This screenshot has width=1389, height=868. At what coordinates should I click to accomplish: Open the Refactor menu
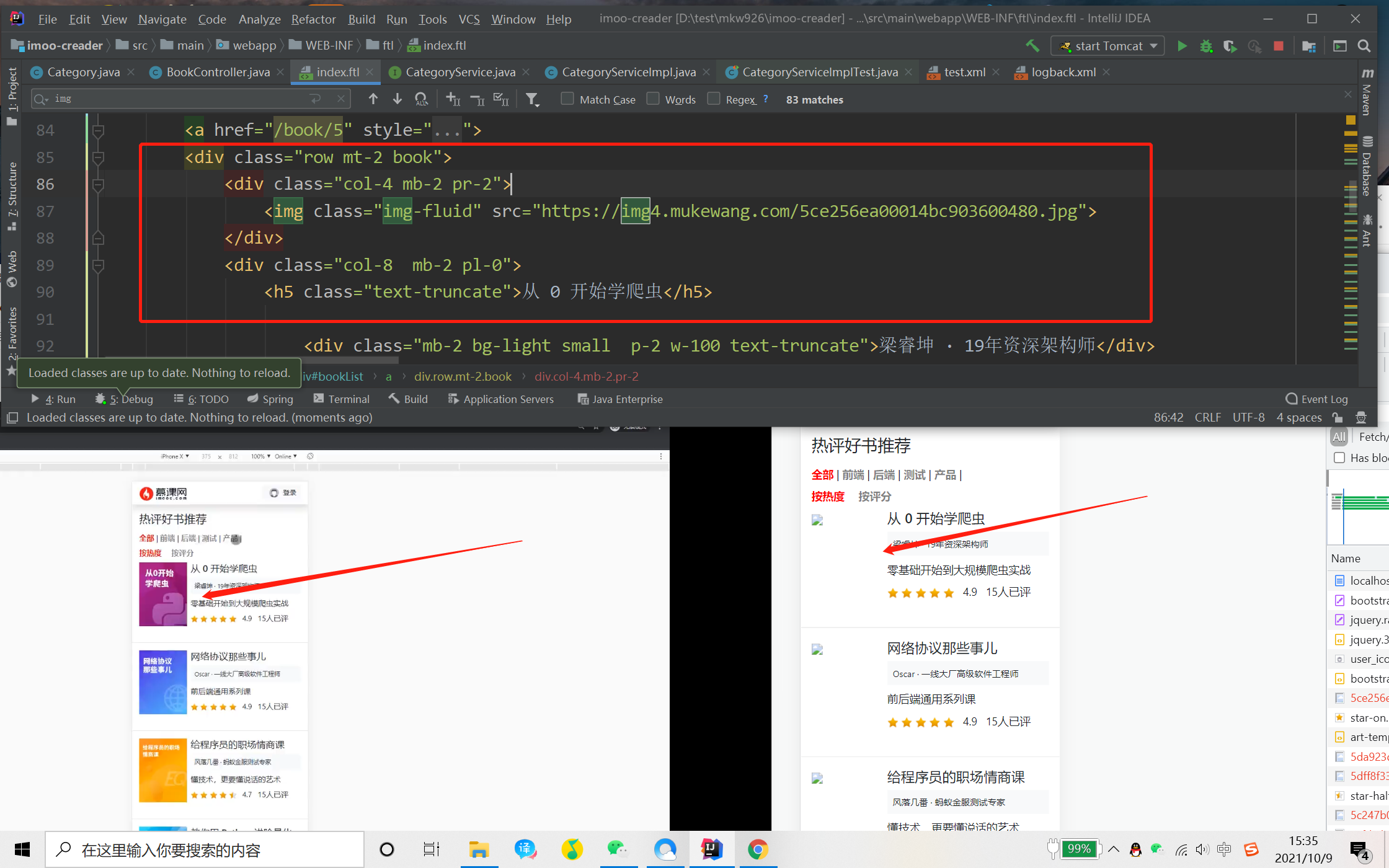(x=313, y=19)
